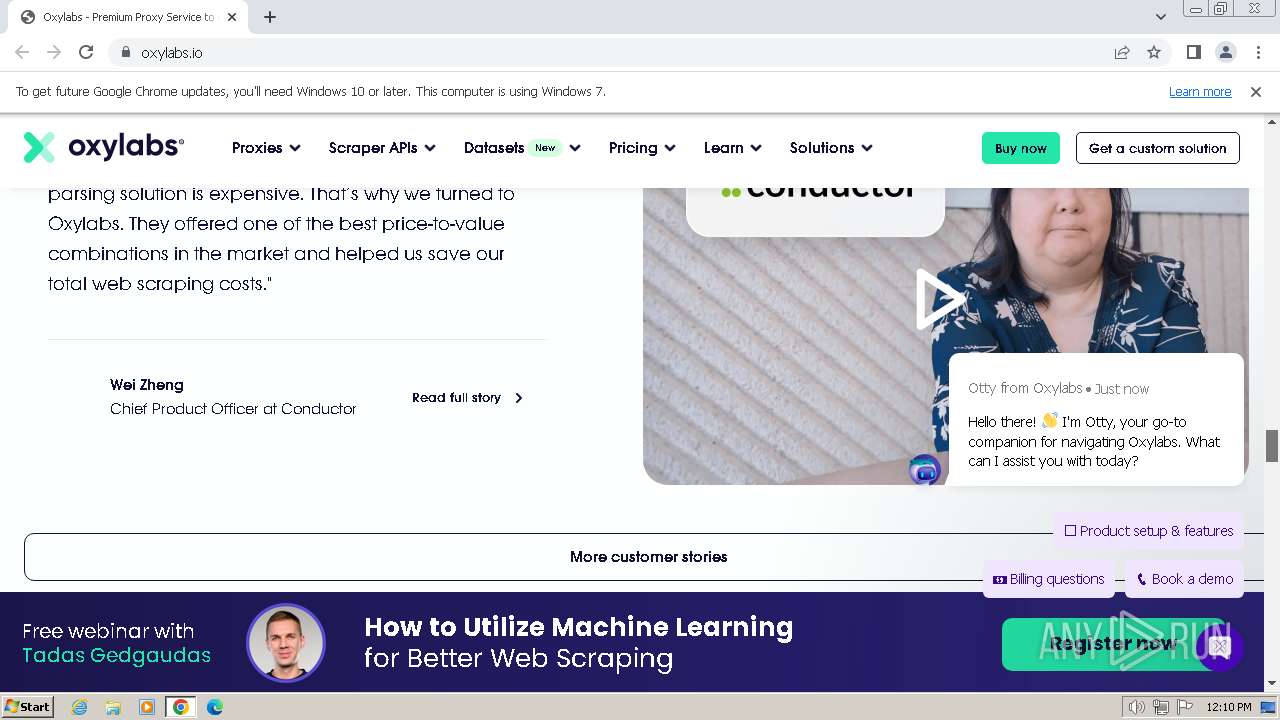Switch to Chrome in the taskbar

pyautogui.click(x=181, y=707)
